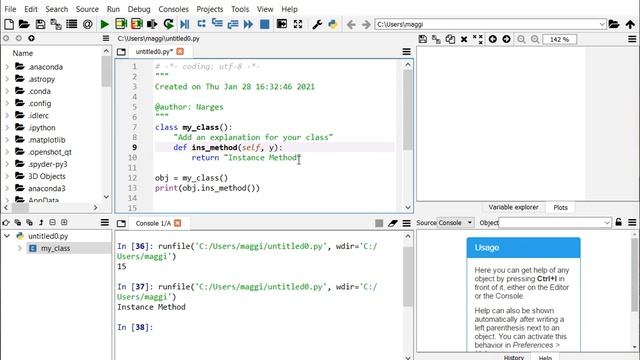Run cell and advance from the toolbar

tap(137, 24)
